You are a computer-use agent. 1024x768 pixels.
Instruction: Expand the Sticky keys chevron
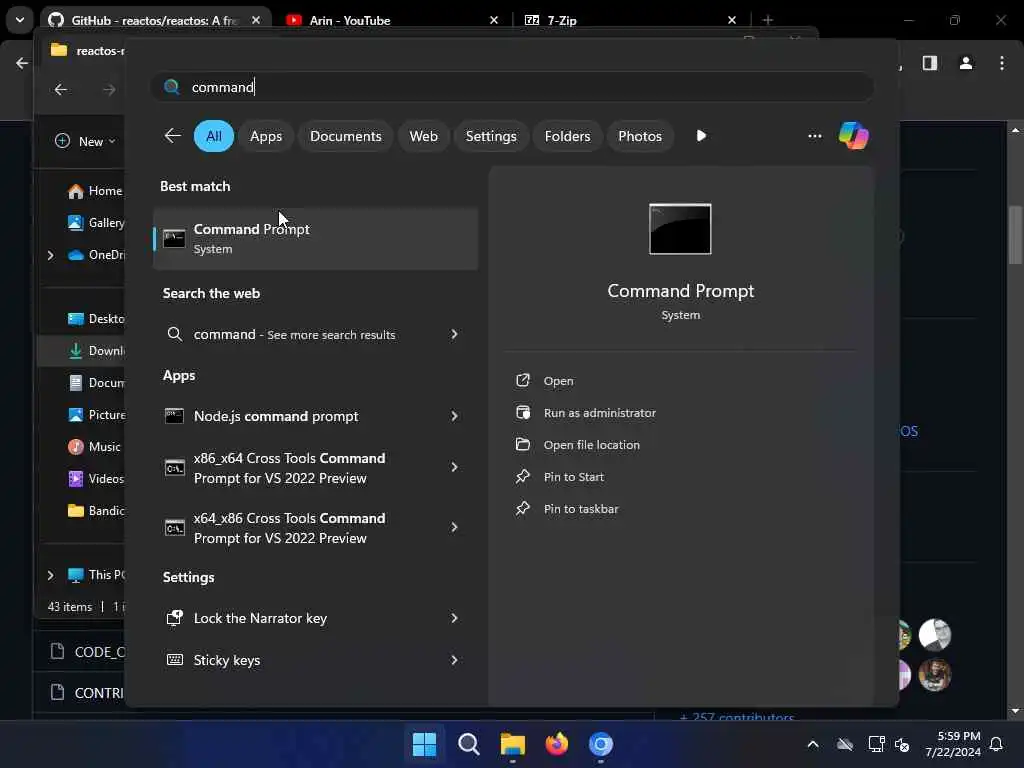click(454, 660)
